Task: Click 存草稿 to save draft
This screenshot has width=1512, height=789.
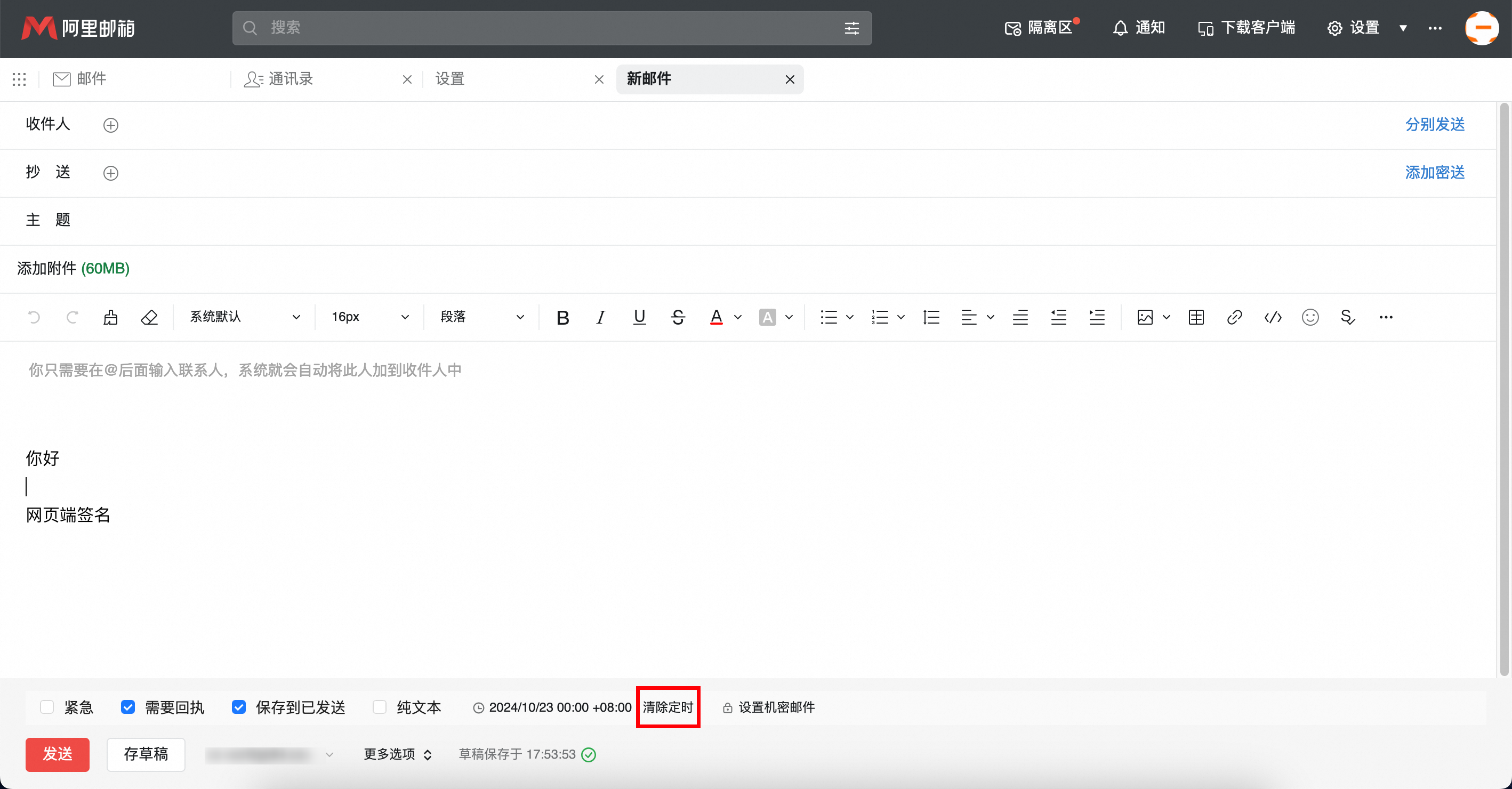Action: [x=146, y=754]
